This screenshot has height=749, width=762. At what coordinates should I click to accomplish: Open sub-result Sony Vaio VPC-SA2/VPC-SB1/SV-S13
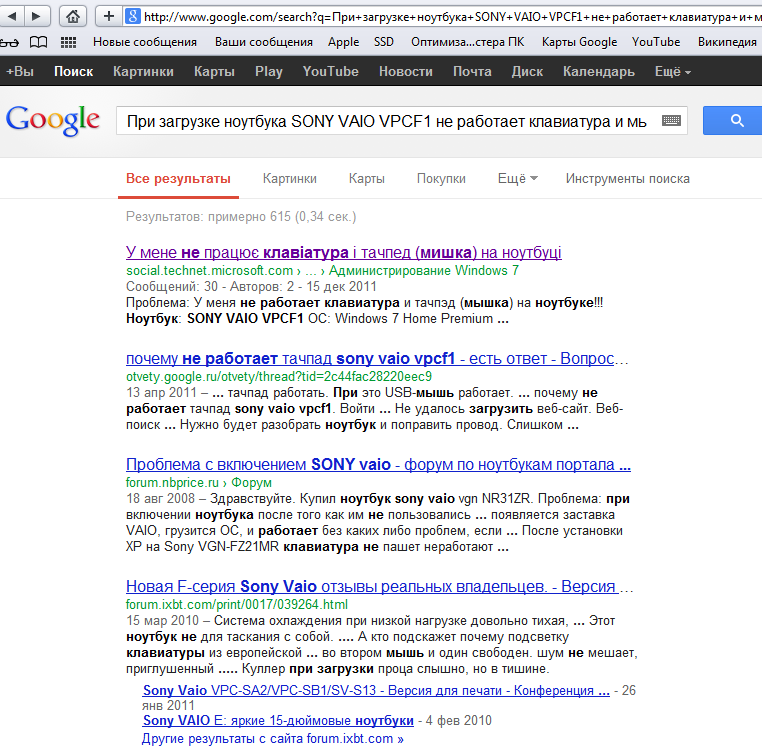pyautogui.click(x=376, y=691)
